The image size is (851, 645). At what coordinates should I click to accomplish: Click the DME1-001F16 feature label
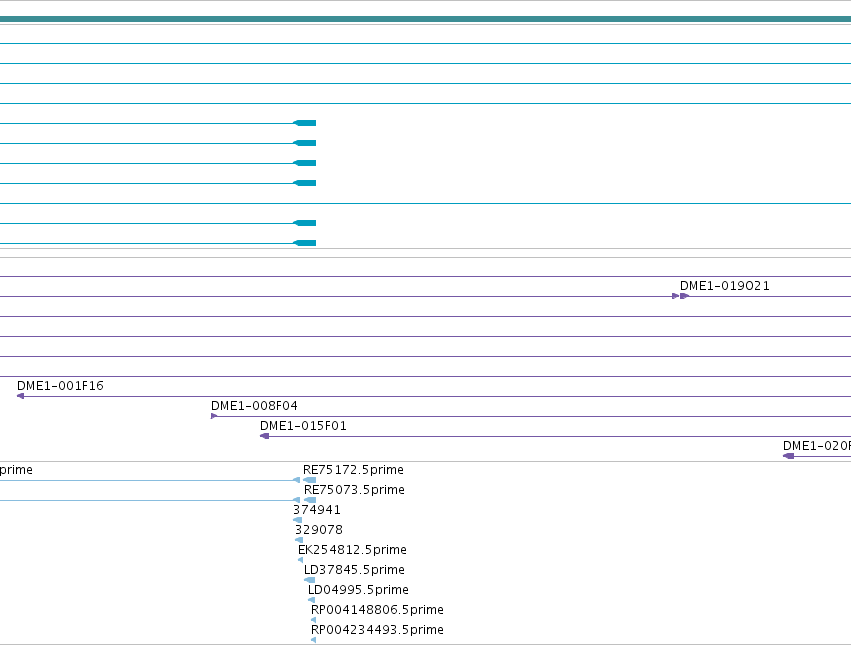click(x=60, y=385)
